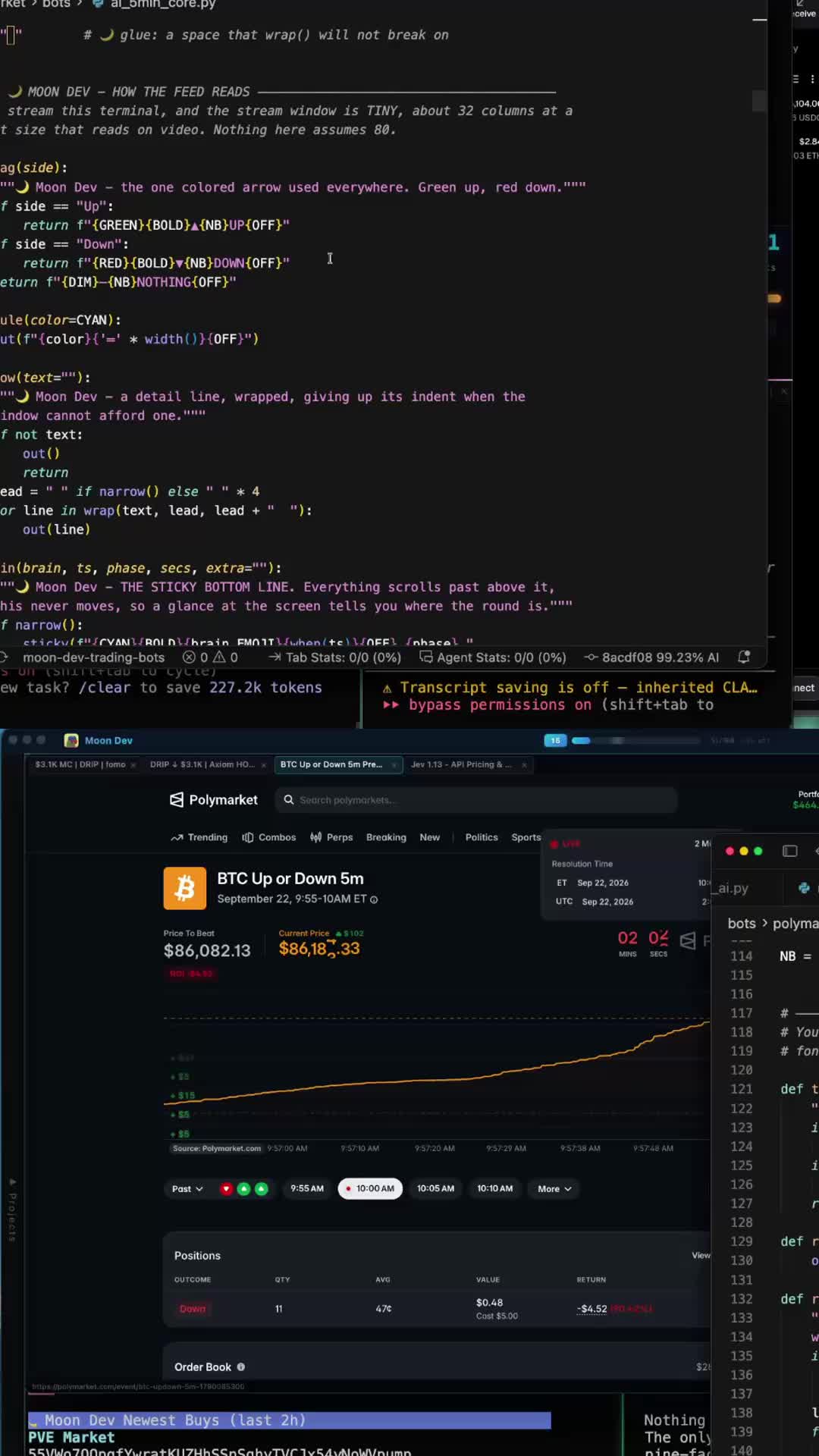Viewport: 819px width, 1456px height.
Task: Close the BTC Up or Down 5m browser tab
Action: pyautogui.click(x=394, y=765)
